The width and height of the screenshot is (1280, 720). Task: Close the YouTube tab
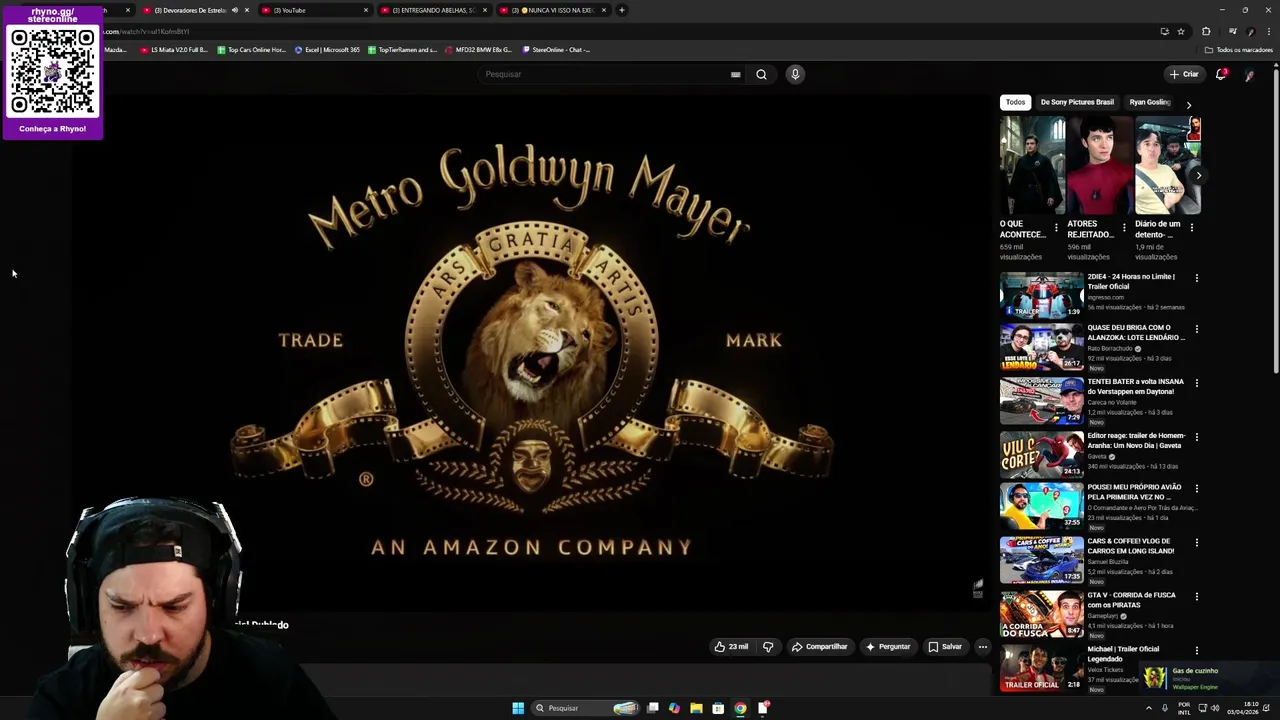click(365, 10)
